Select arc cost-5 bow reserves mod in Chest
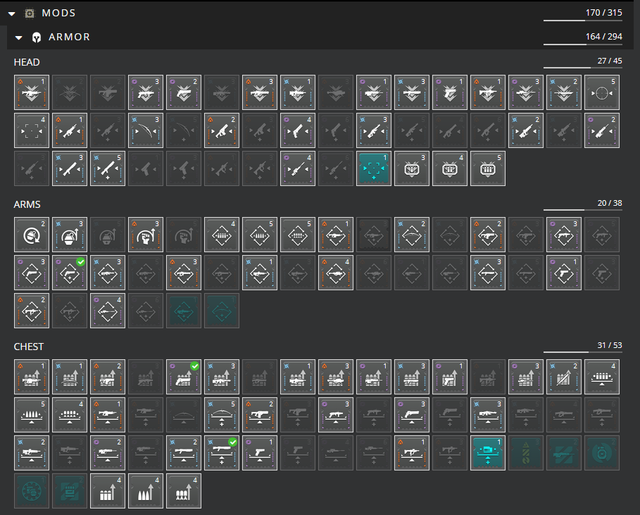Image resolution: width=640 pixels, height=515 pixels. pyautogui.click(x=221, y=414)
